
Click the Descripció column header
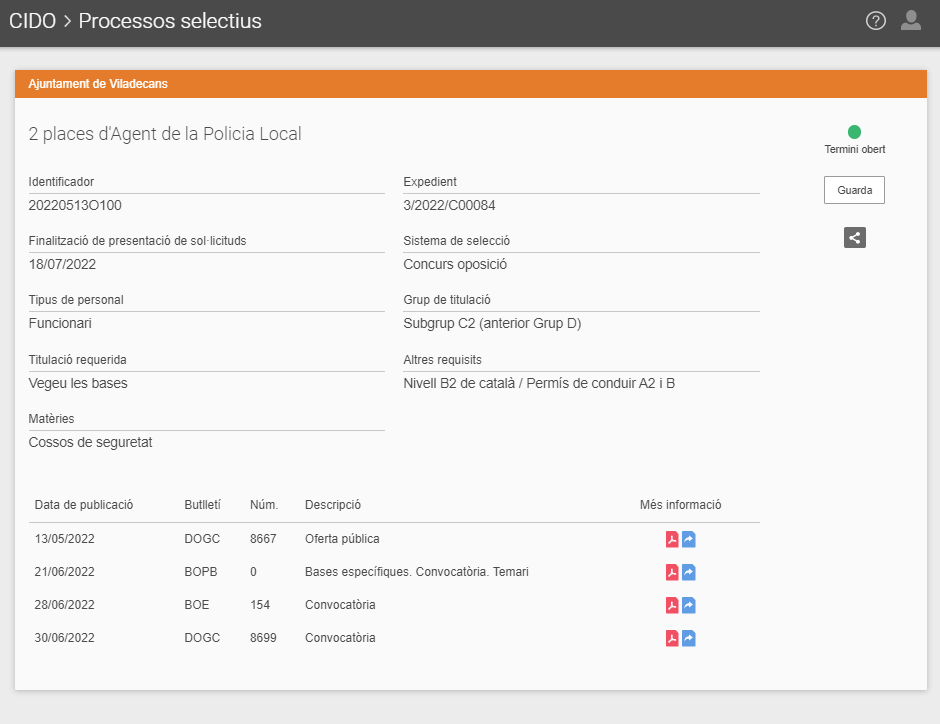(x=333, y=505)
